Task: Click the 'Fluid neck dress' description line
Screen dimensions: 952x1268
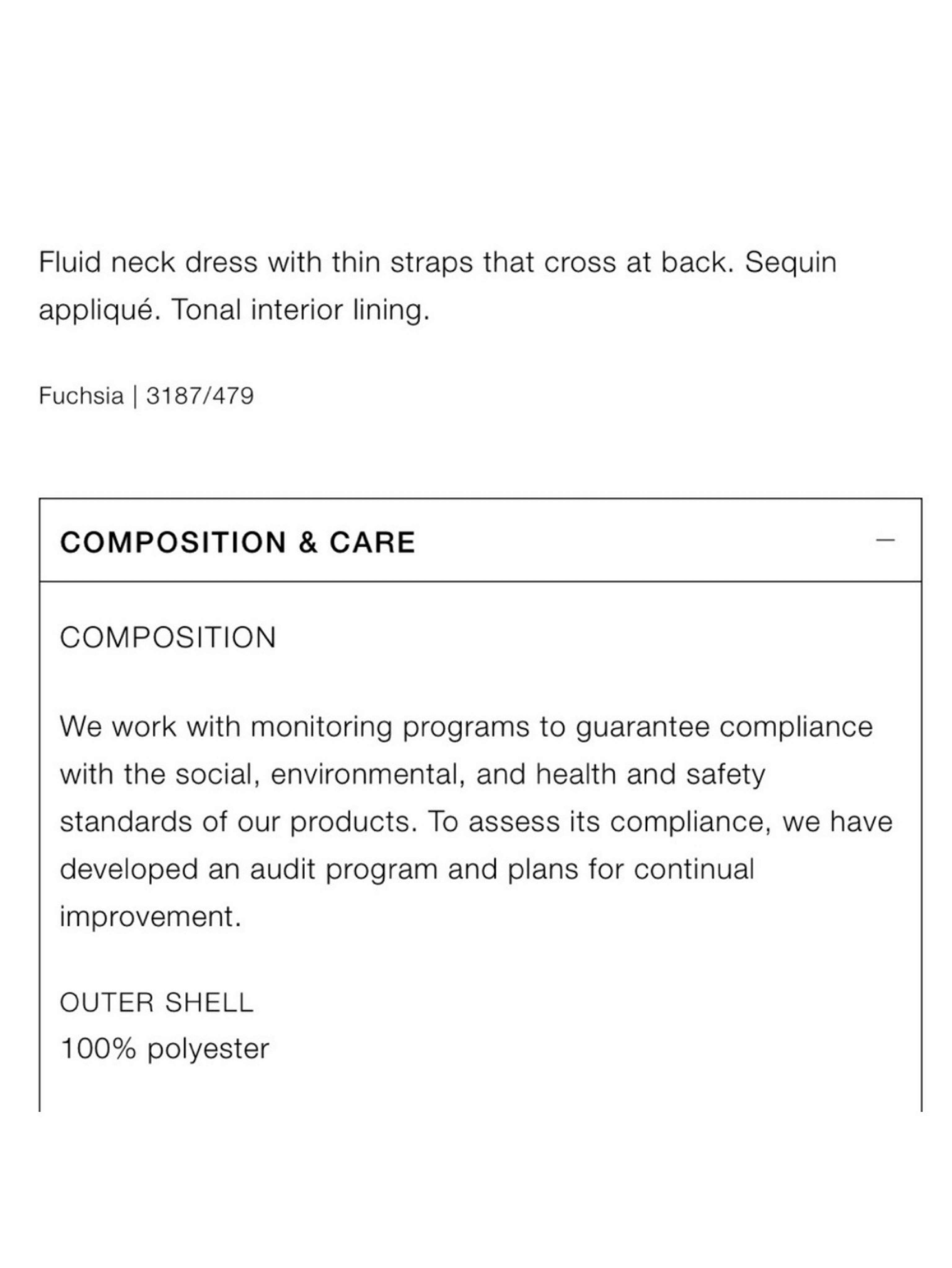Action: coord(437,263)
